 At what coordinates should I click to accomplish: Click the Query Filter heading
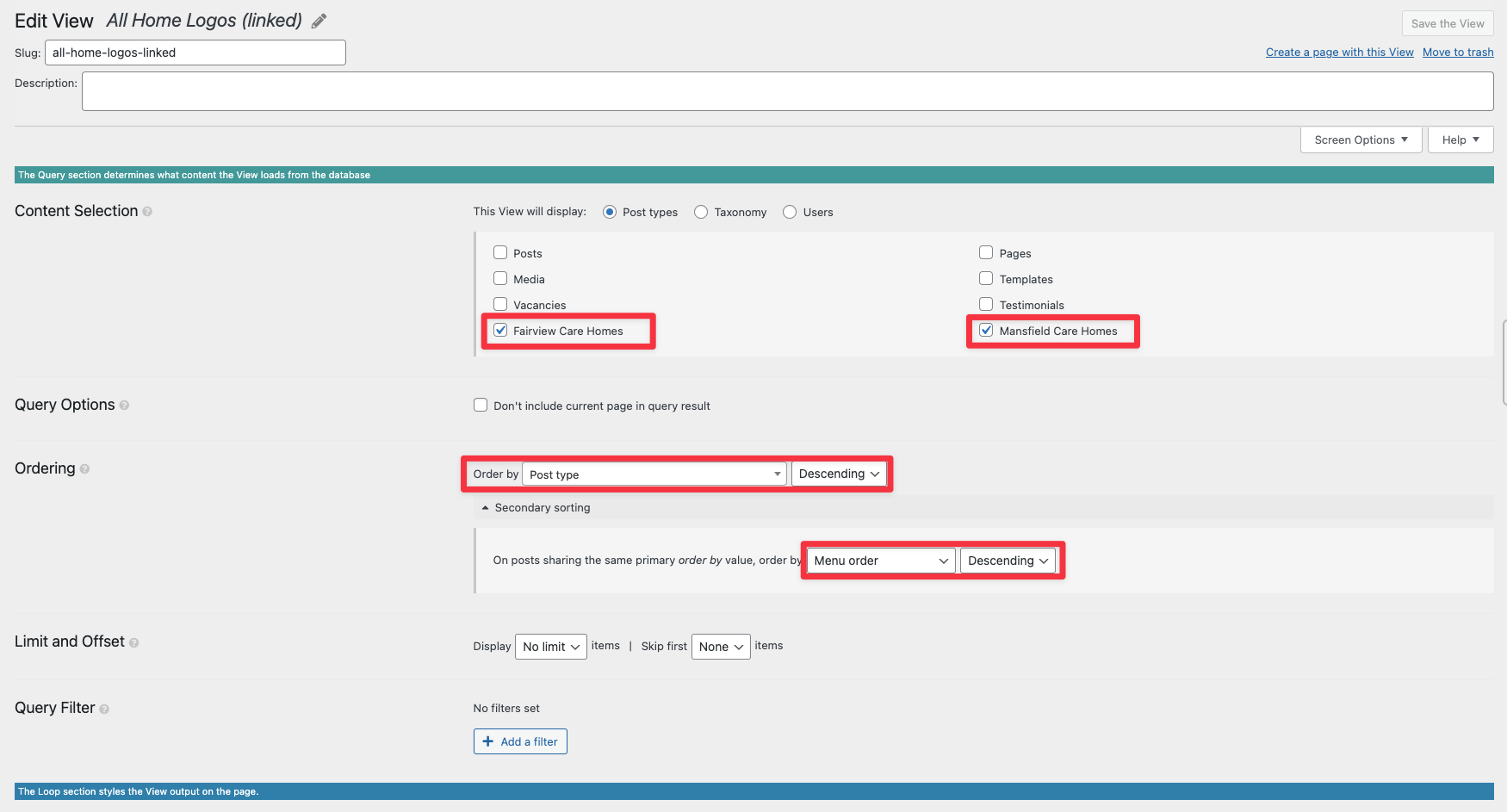(54, 708)
